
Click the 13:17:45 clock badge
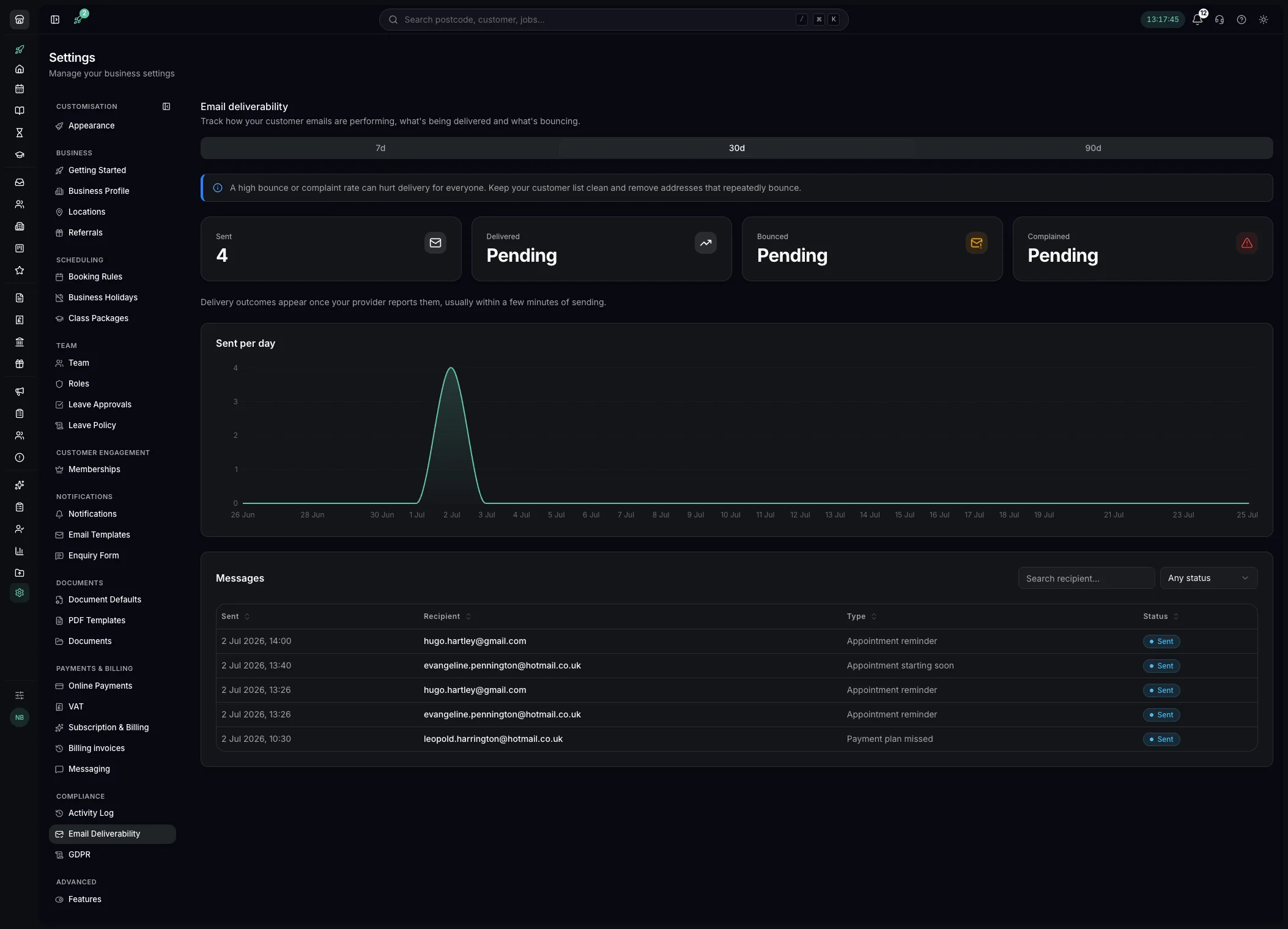1162,20
